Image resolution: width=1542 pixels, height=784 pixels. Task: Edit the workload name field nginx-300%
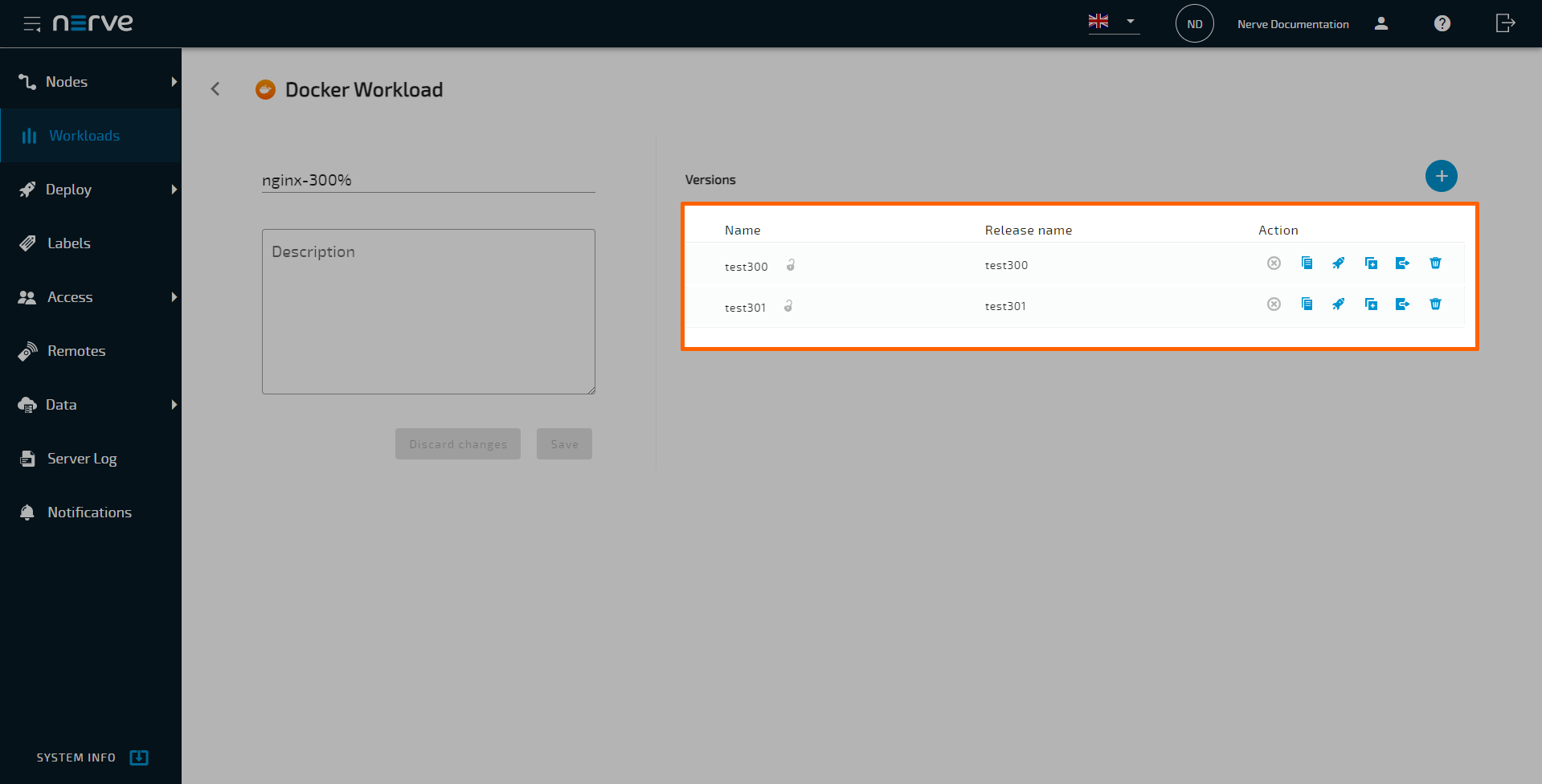point(427,180)
